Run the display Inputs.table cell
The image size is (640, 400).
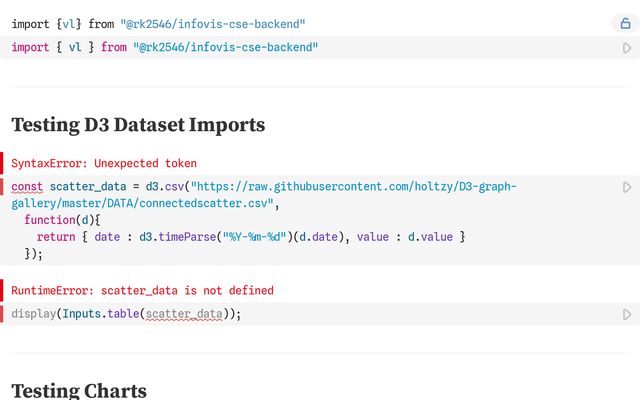coord(627,314)
